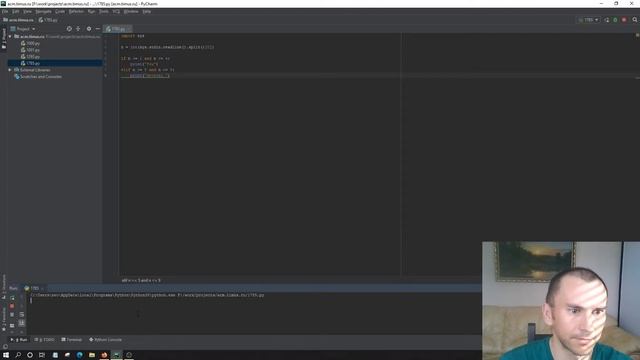Open the Window menu
640x360 pixels.
pyautogui.click(x=131, y=11)
